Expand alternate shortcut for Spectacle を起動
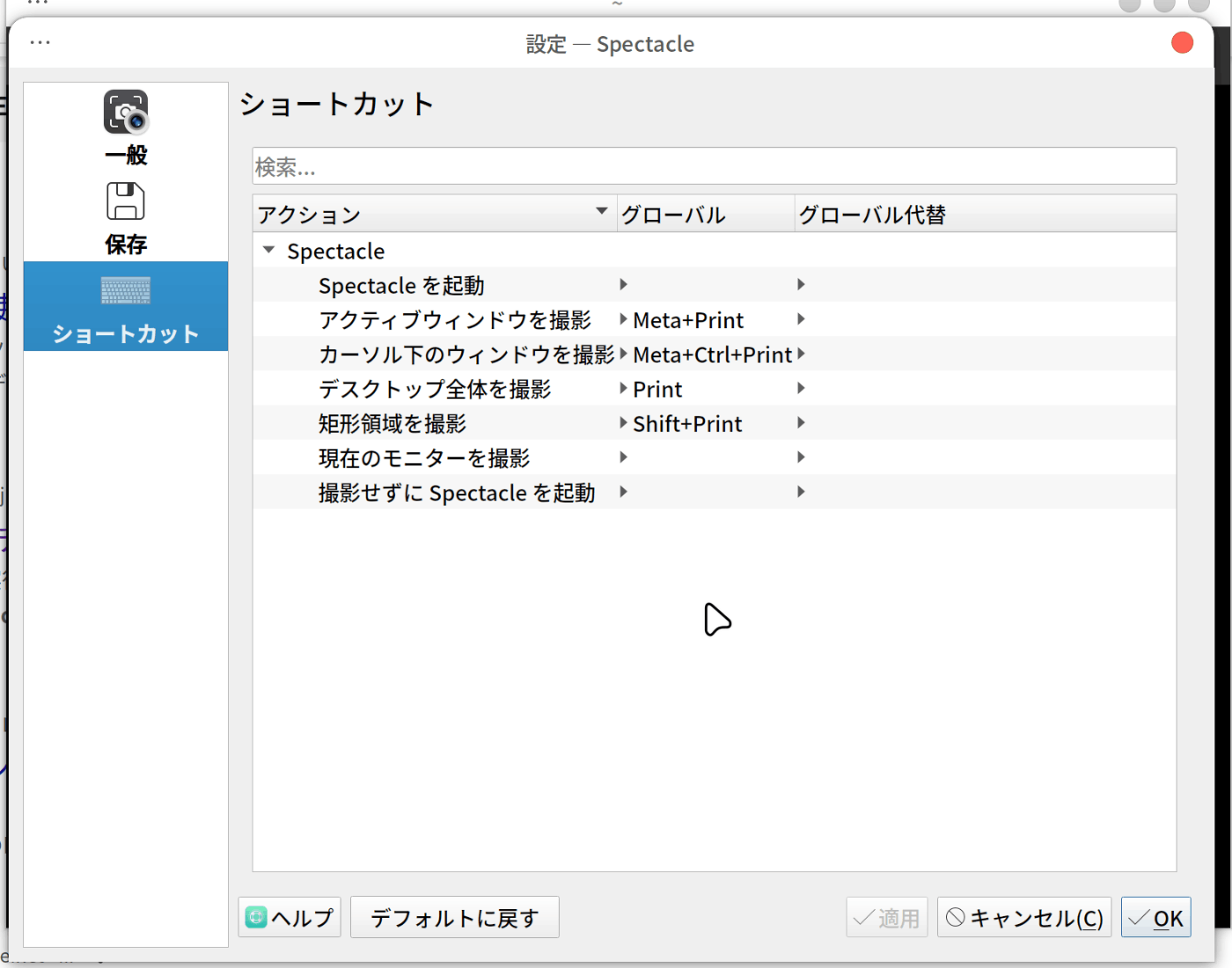Image resolution: width=1232 pixels, height=968 pixels. click(801, 284)
